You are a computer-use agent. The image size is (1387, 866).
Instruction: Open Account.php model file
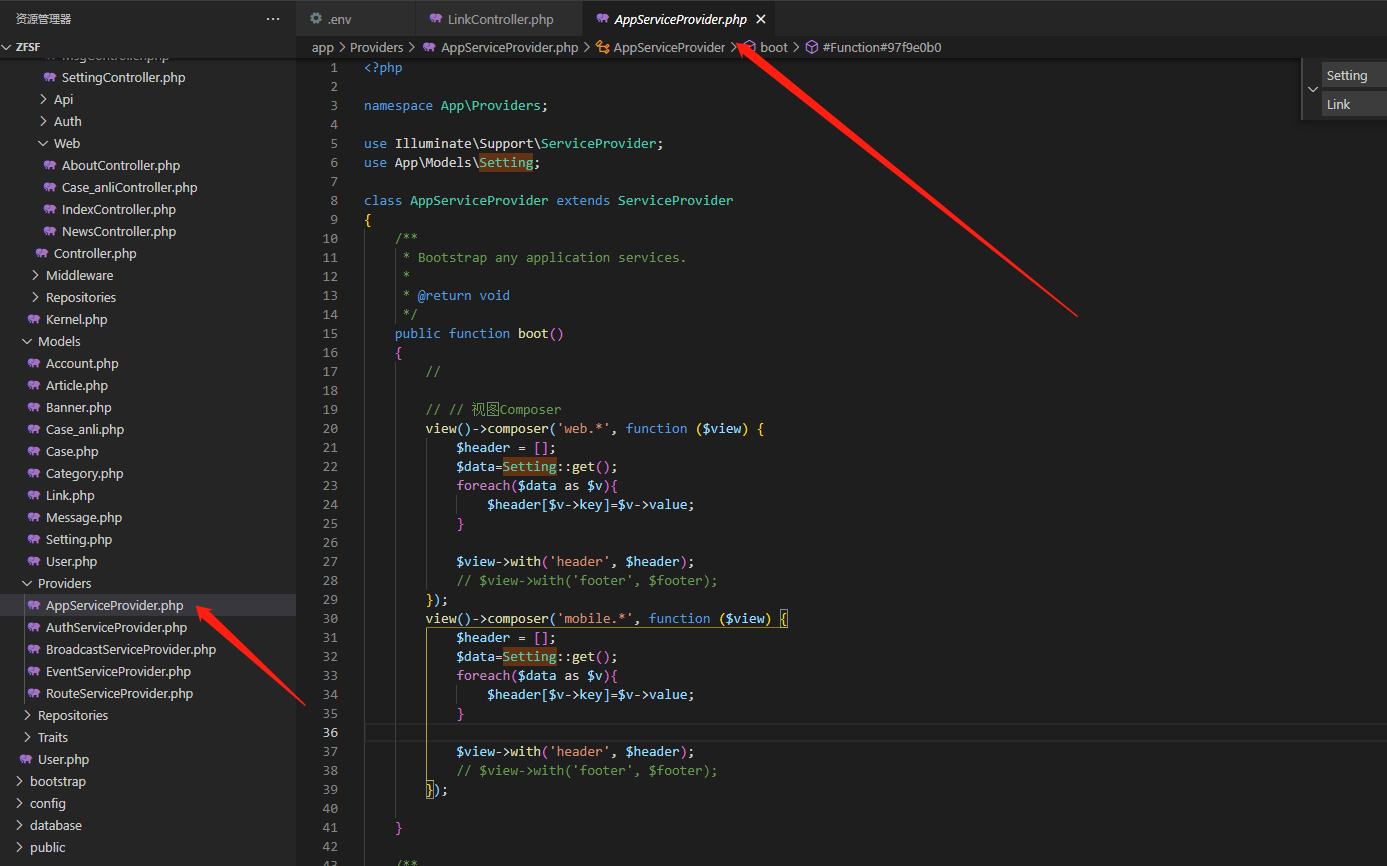tap(82, 363)
